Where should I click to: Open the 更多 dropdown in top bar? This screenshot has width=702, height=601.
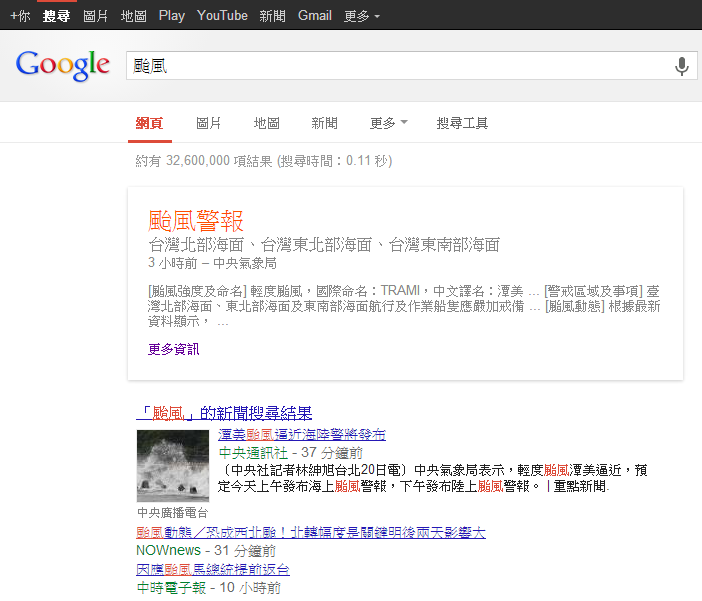click(361, 15)
